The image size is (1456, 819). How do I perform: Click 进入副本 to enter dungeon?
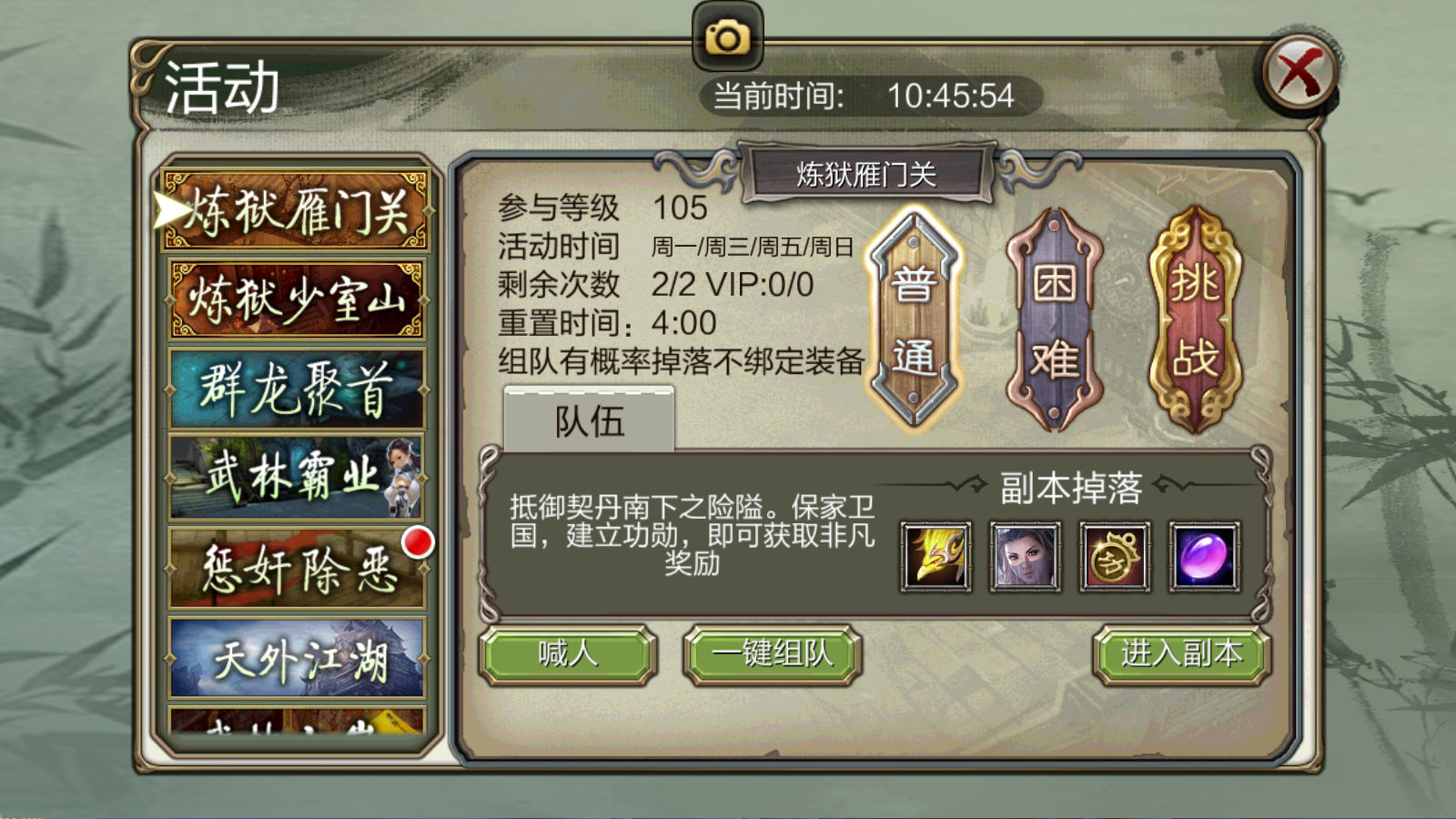[x=1181, y=654]
